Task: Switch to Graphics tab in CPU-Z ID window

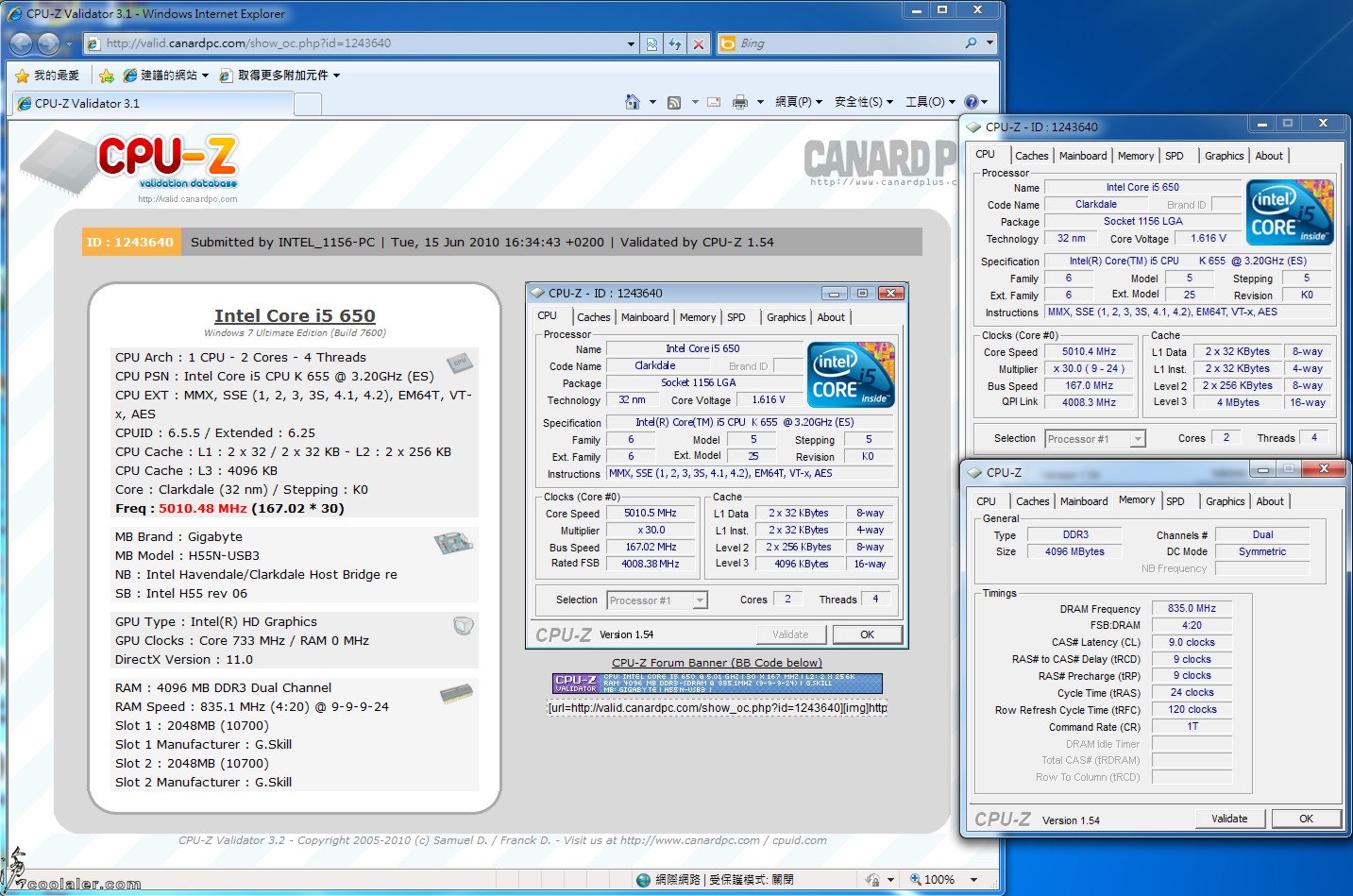Action: (x=1224, y=157)
